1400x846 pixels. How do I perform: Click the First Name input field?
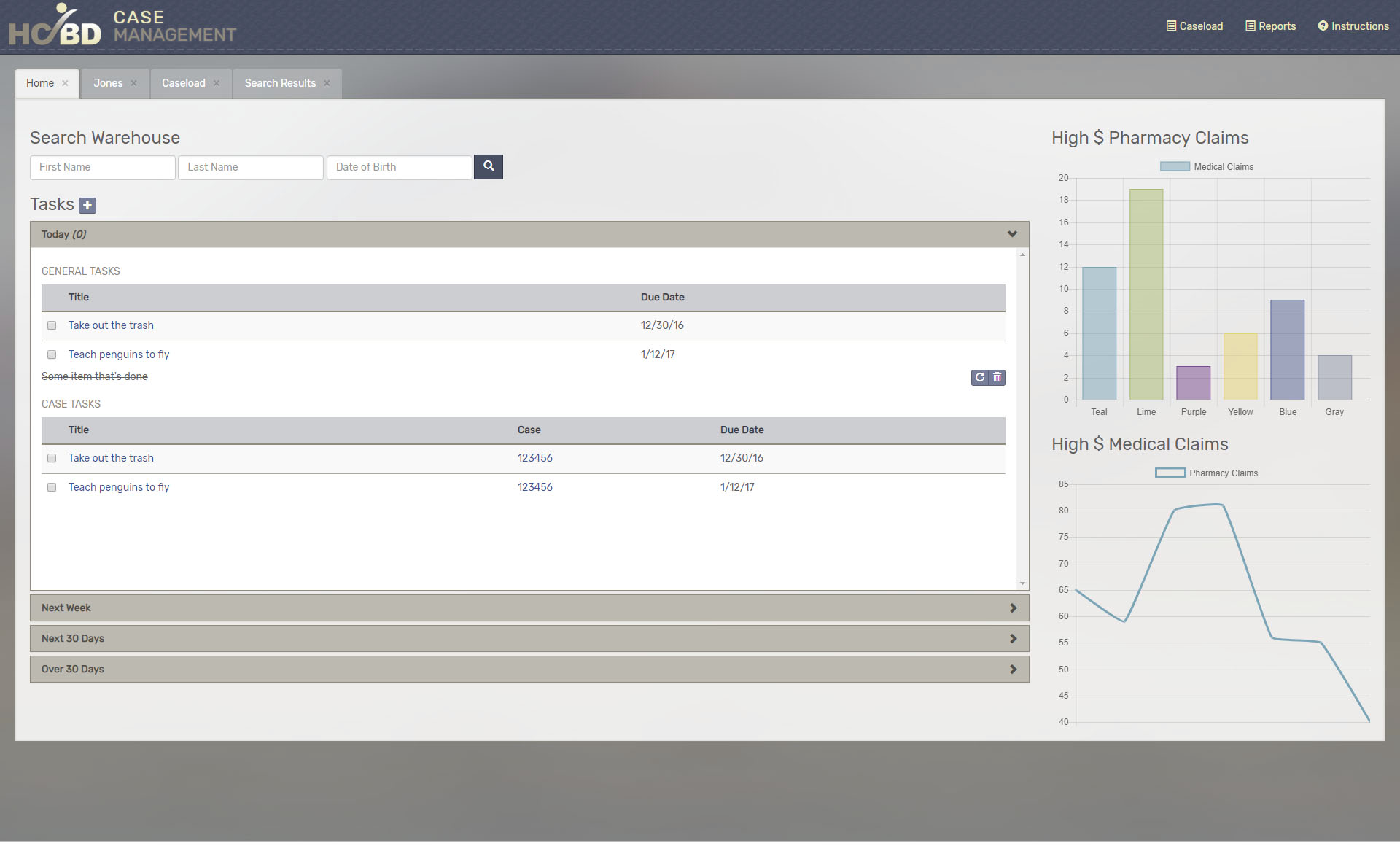(x=102, y=167)
